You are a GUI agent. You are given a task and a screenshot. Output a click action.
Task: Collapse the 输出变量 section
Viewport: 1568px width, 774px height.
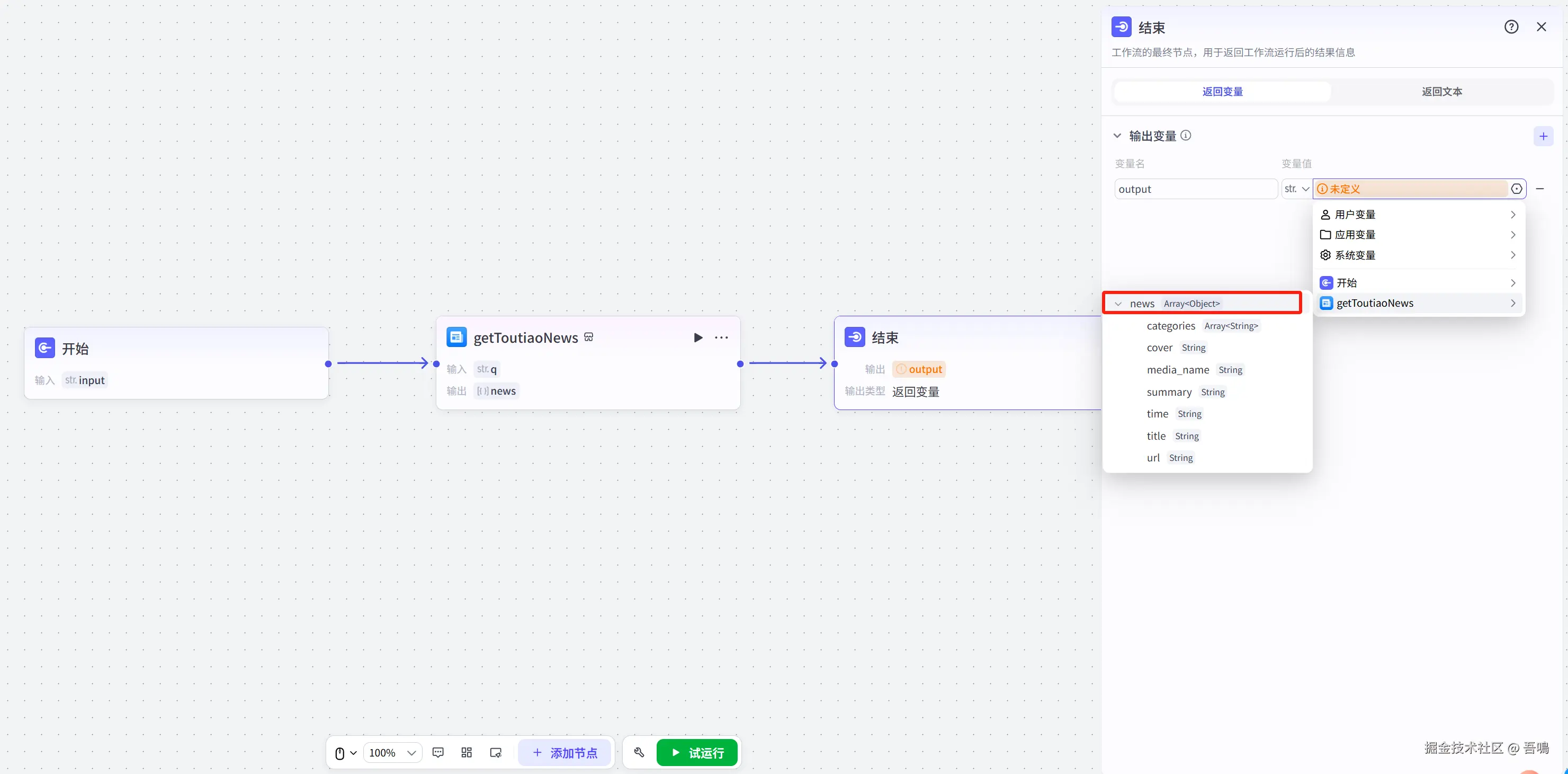(x=1117, y=136)
